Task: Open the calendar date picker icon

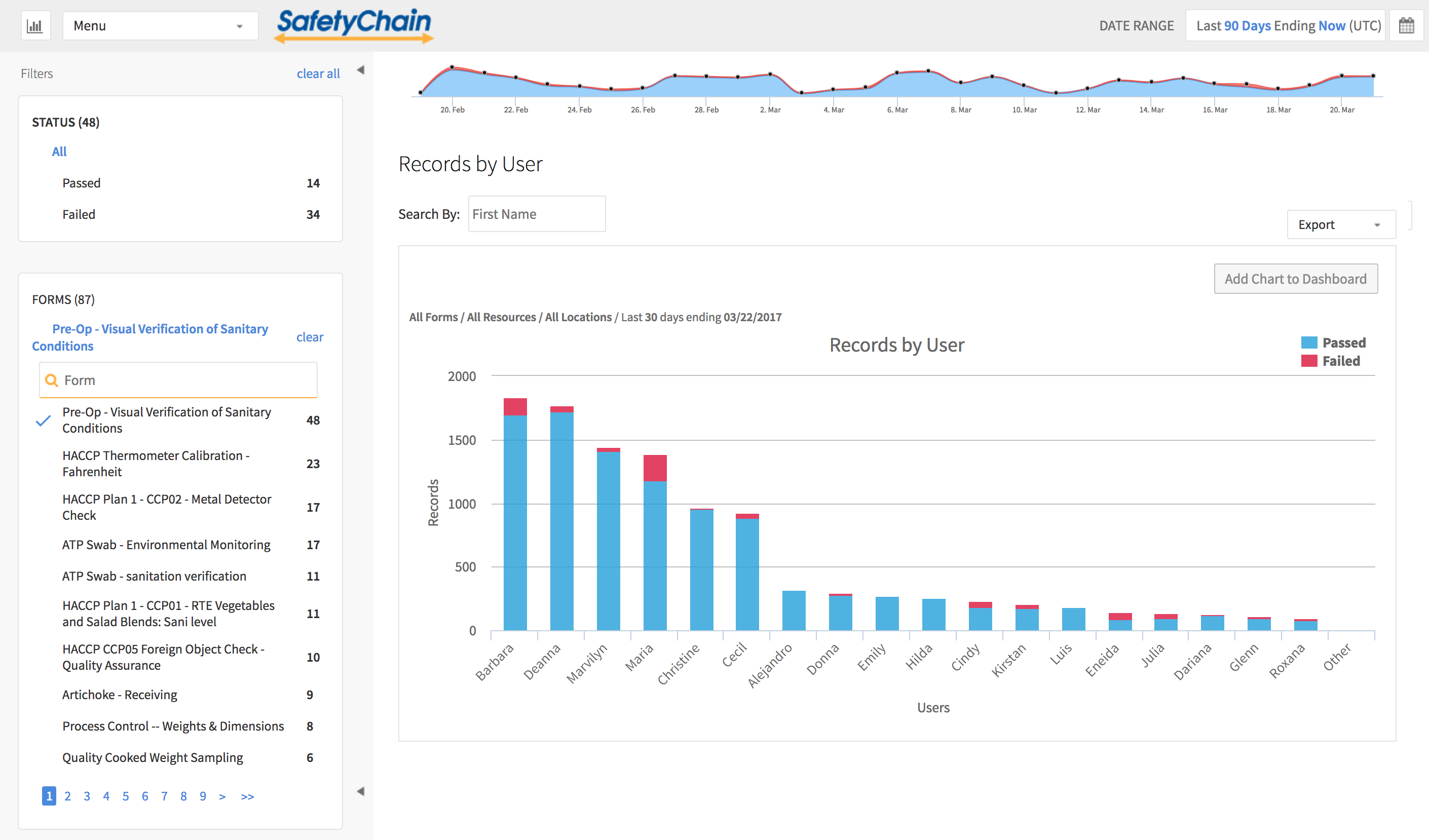Action: pos(1406,26)
